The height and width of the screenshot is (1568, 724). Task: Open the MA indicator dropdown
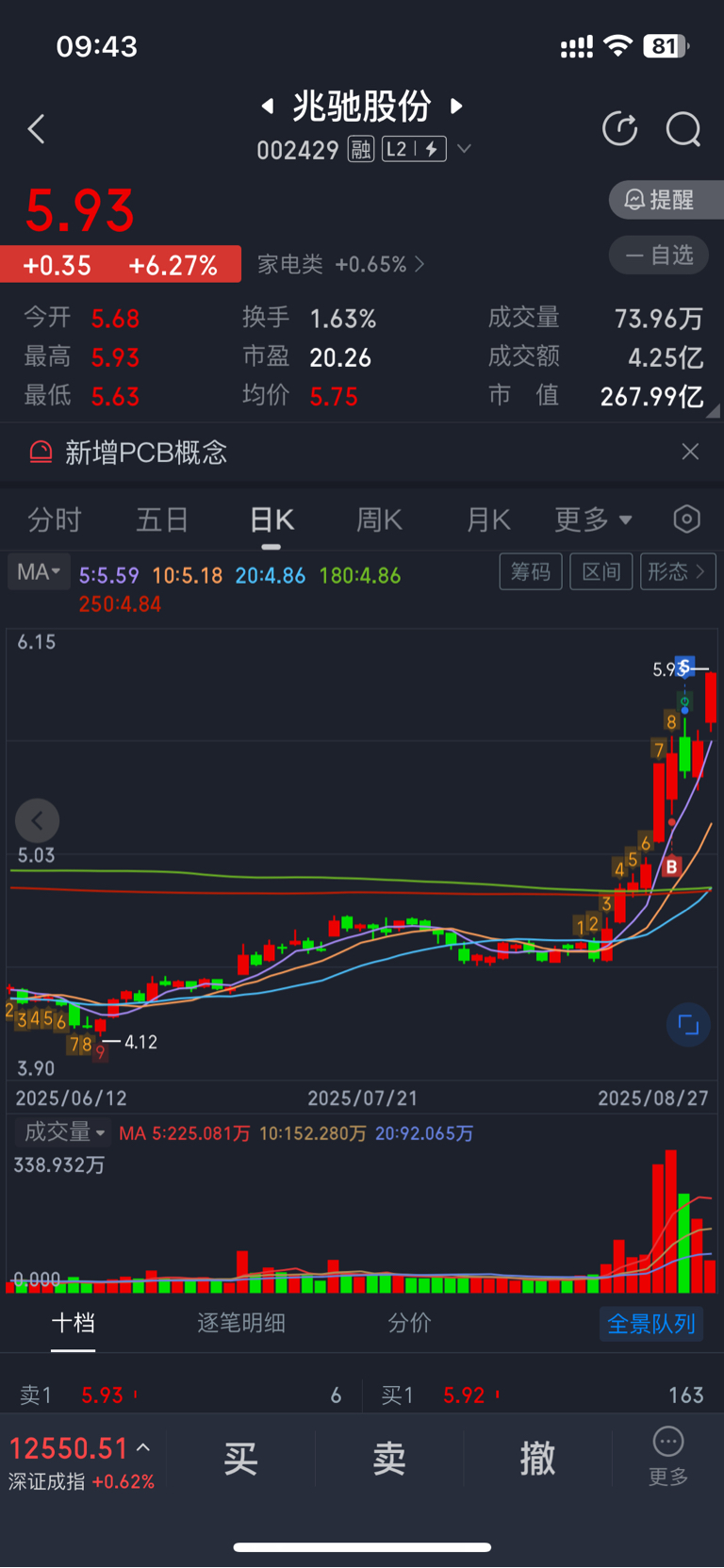click(x=39, y=572)
